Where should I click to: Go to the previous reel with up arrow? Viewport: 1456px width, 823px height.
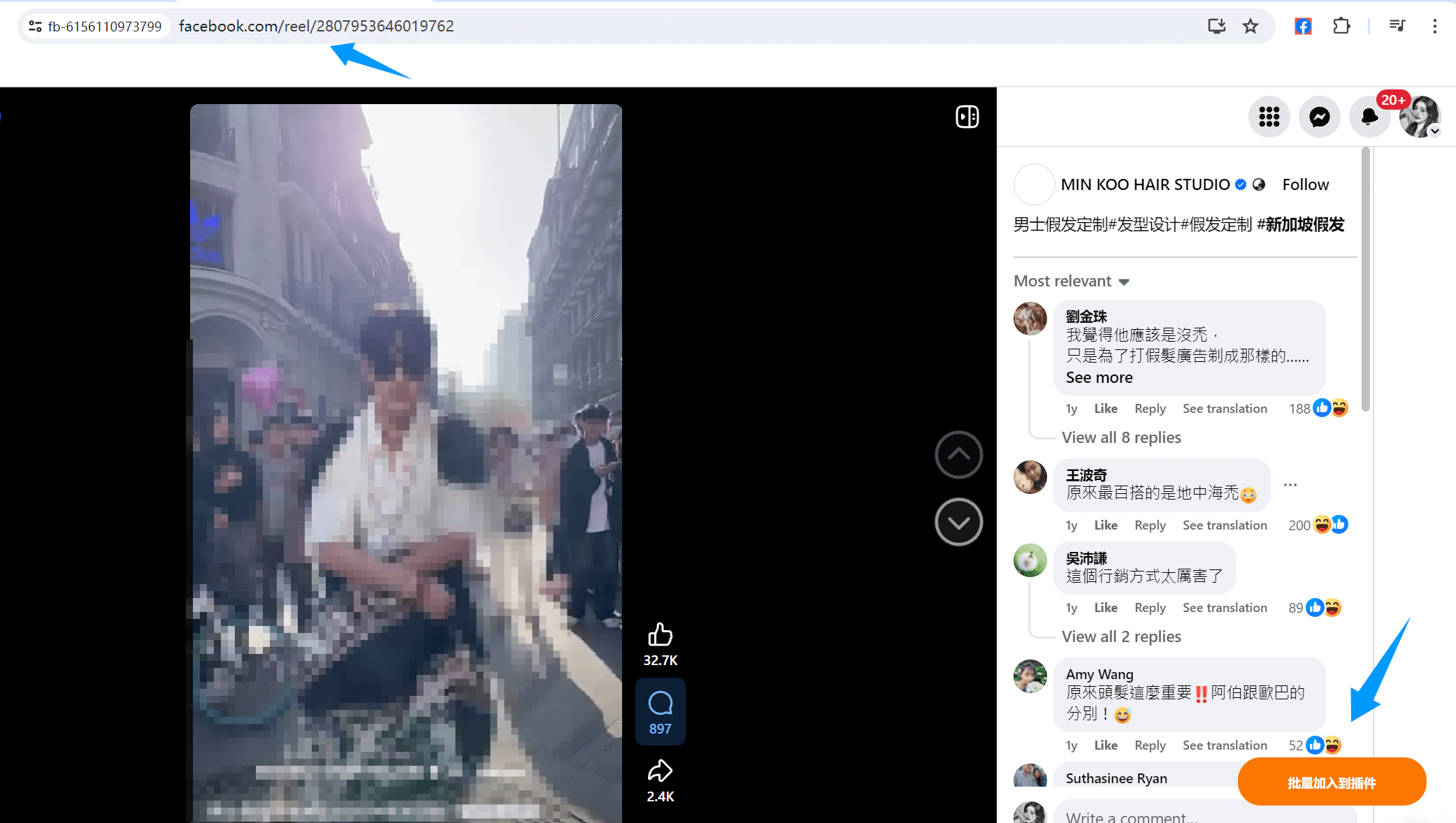958,455
